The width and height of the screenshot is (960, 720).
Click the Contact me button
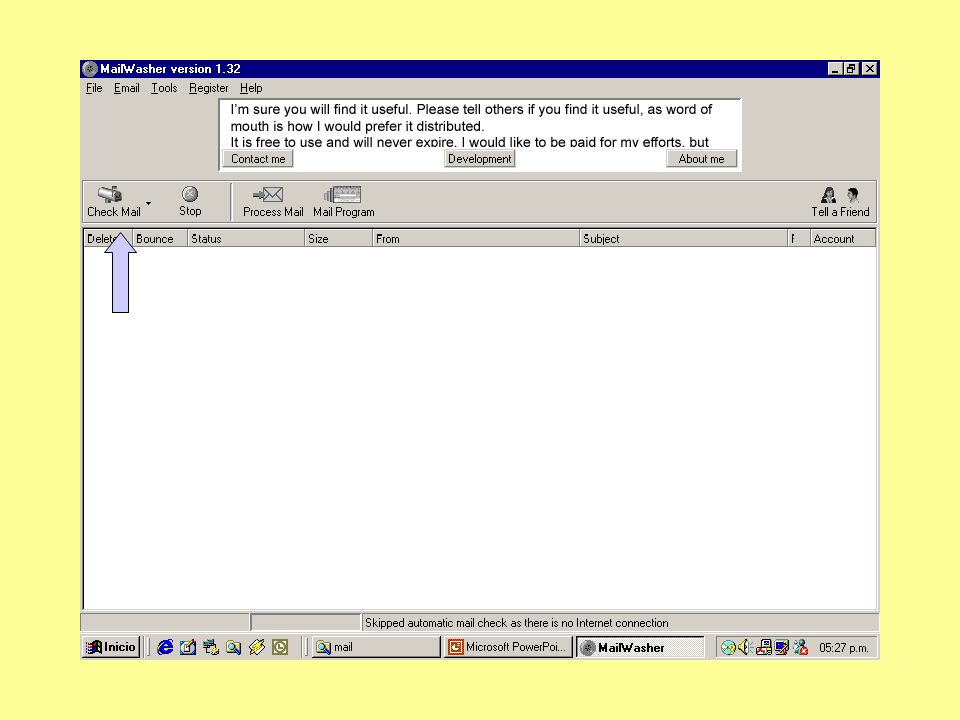[258, 159]
